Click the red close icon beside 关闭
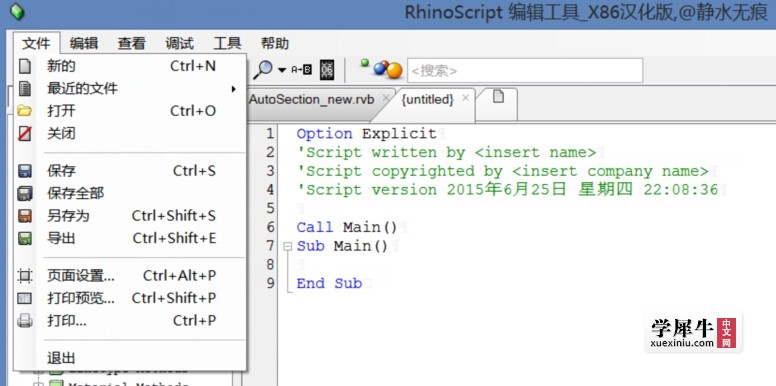 click(x=25, y=133)
